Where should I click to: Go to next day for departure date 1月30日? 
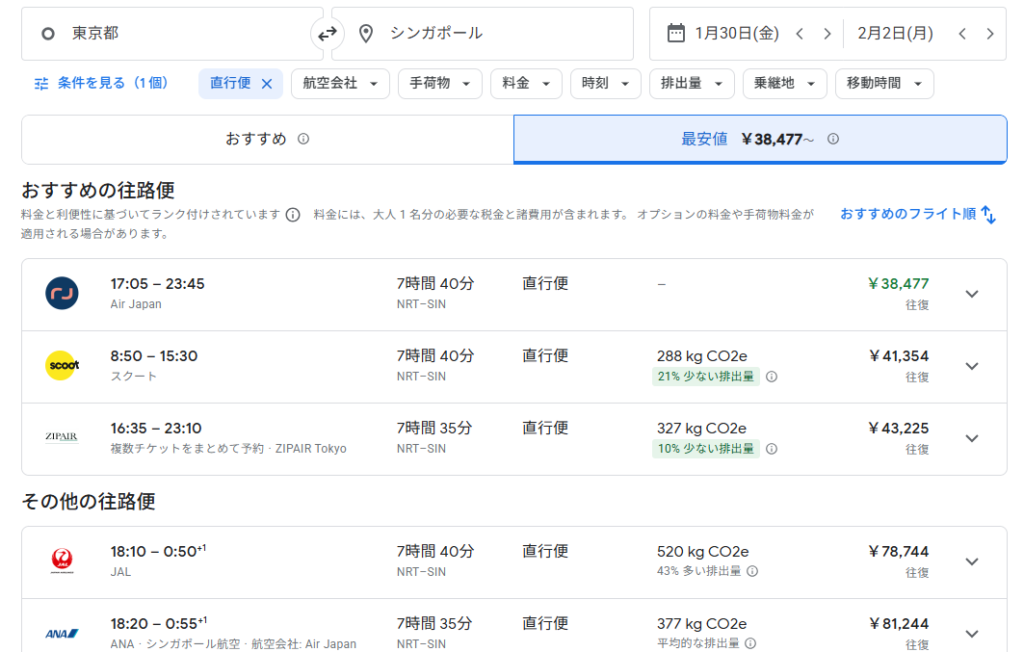click(x=827, y=34)
